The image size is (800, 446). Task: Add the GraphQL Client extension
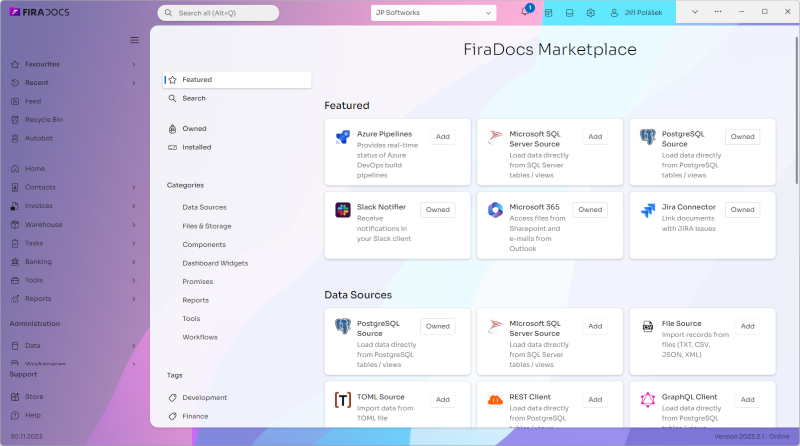(x=747, y=400)
